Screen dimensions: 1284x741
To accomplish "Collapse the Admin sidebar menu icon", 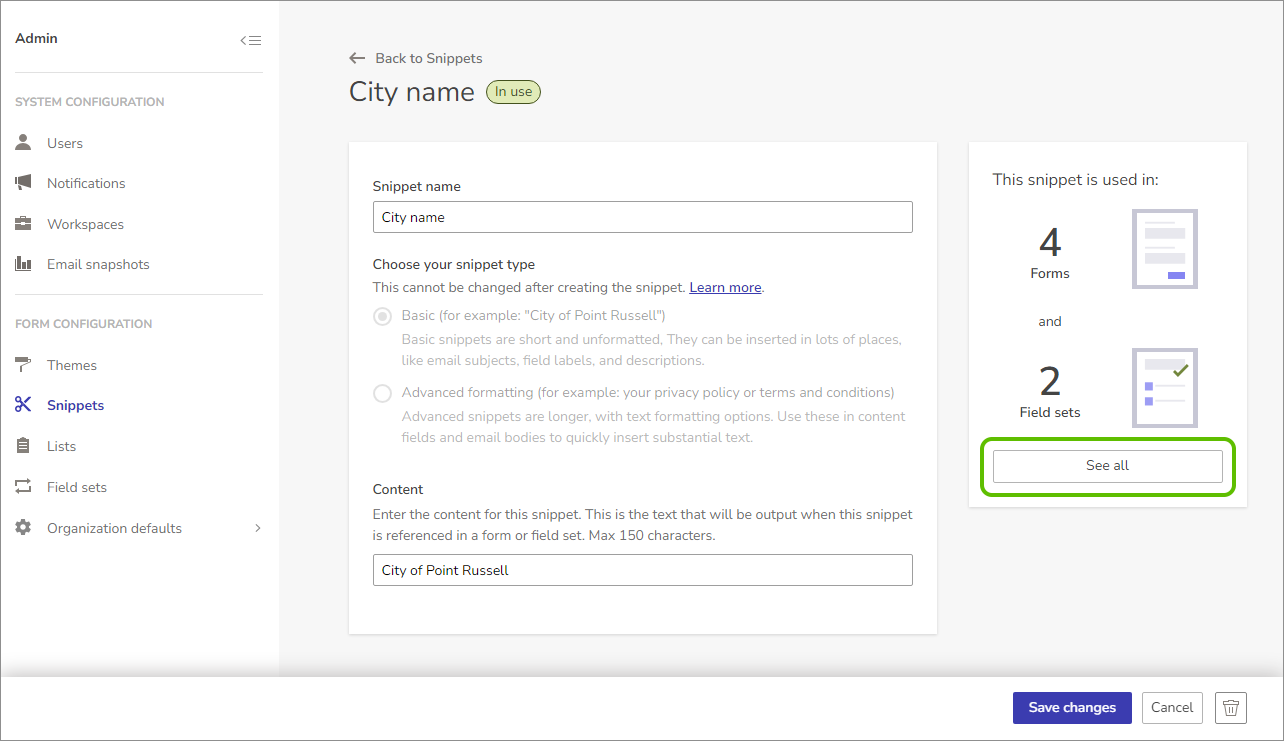I will point(250,40).
